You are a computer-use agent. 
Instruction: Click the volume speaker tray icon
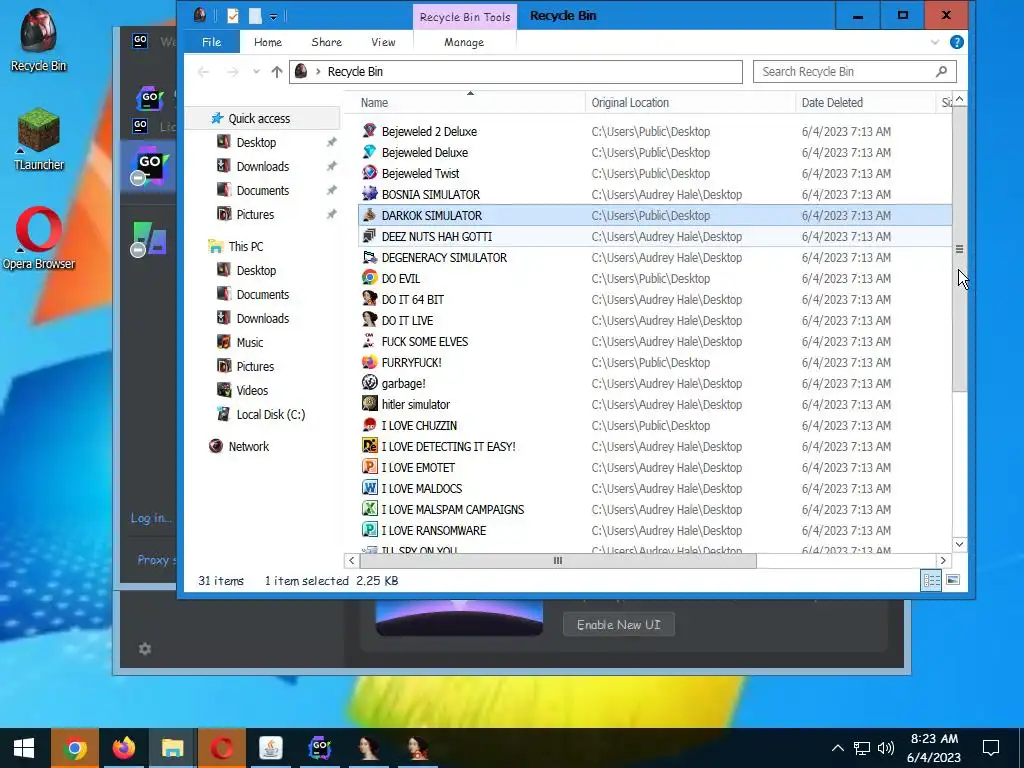pyautogui.click(x=886, y=748)
